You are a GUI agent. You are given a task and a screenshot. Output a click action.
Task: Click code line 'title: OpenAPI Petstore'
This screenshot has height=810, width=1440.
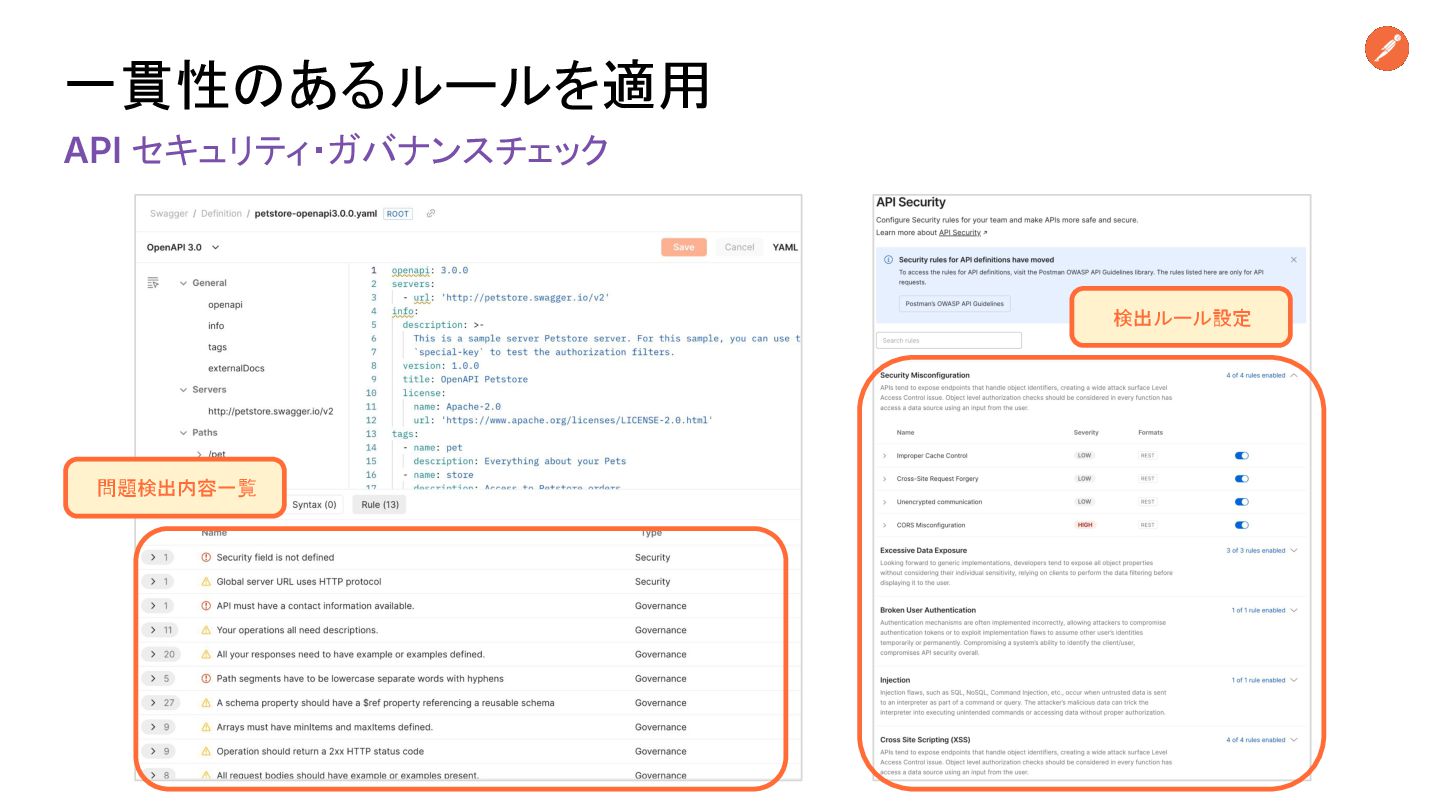(465, 379)
